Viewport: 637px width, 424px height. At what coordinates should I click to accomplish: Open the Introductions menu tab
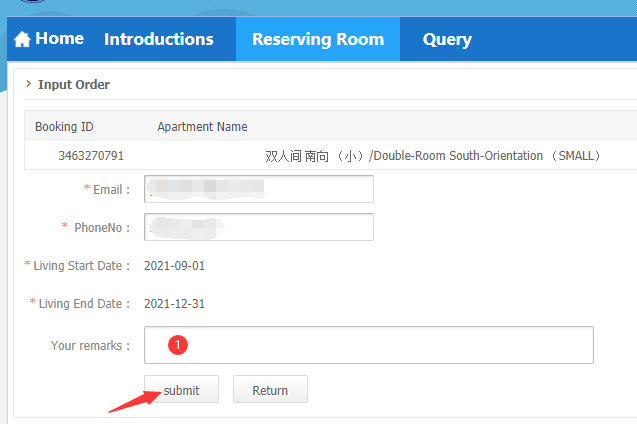pyautogui.click(x=158, y=40)
